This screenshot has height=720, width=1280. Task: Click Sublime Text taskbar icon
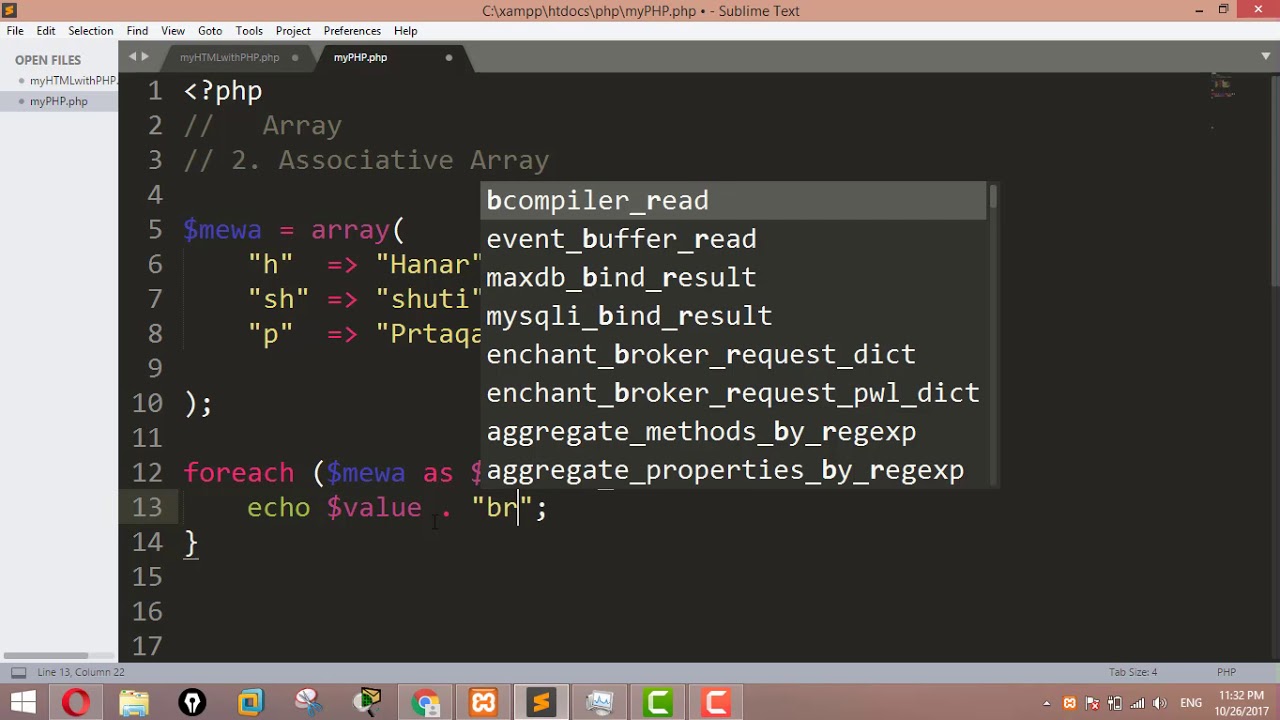point(541,703)
